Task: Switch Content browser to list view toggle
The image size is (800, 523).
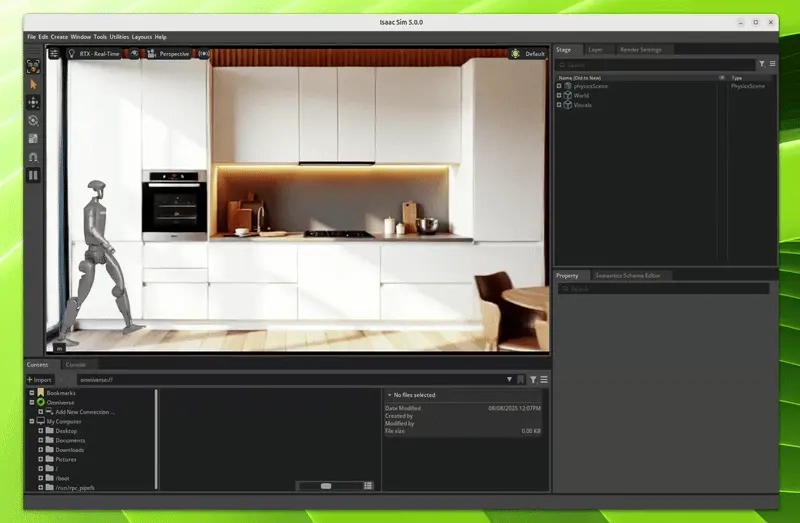Action: tap(368, 485)
